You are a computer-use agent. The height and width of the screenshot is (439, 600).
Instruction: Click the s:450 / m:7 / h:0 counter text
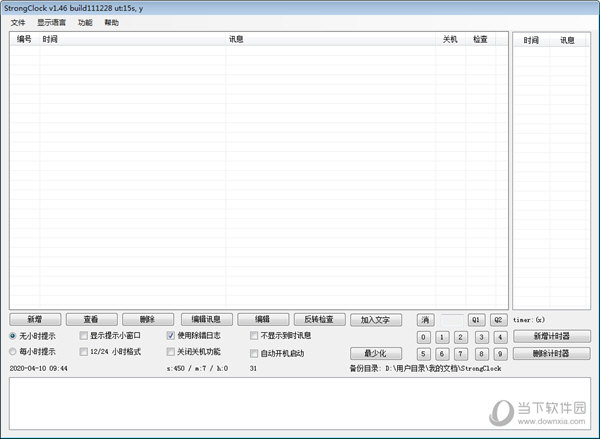[x=197, y=368]
